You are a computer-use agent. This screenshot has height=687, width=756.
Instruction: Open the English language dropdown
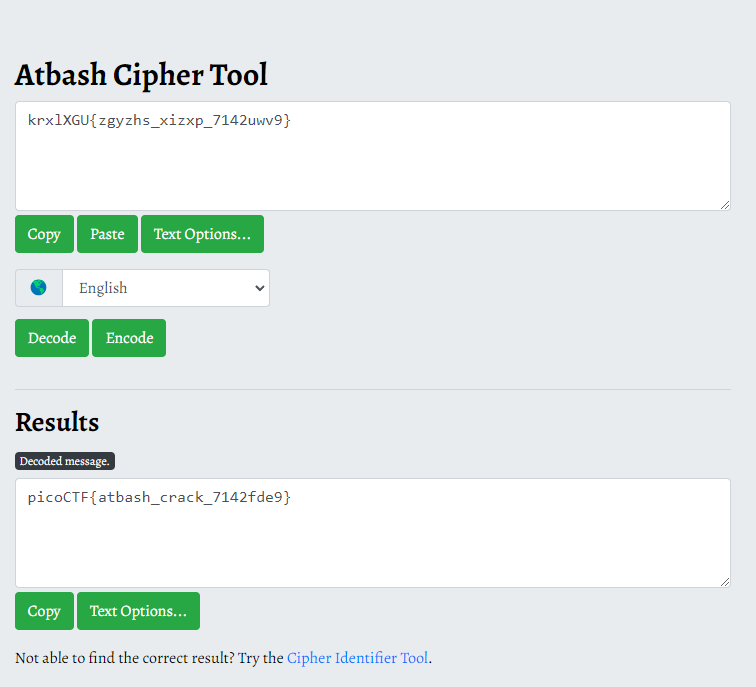(x=165, y=288)
